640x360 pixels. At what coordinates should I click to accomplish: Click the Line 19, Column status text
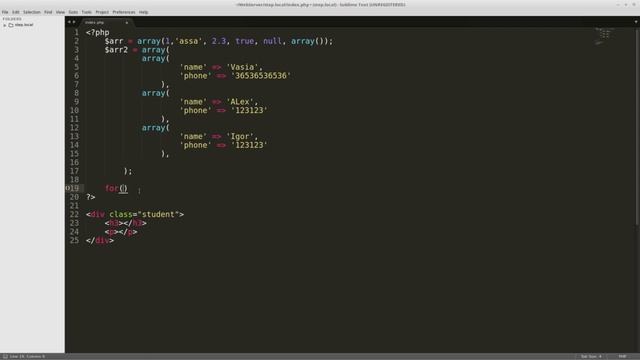27,356
